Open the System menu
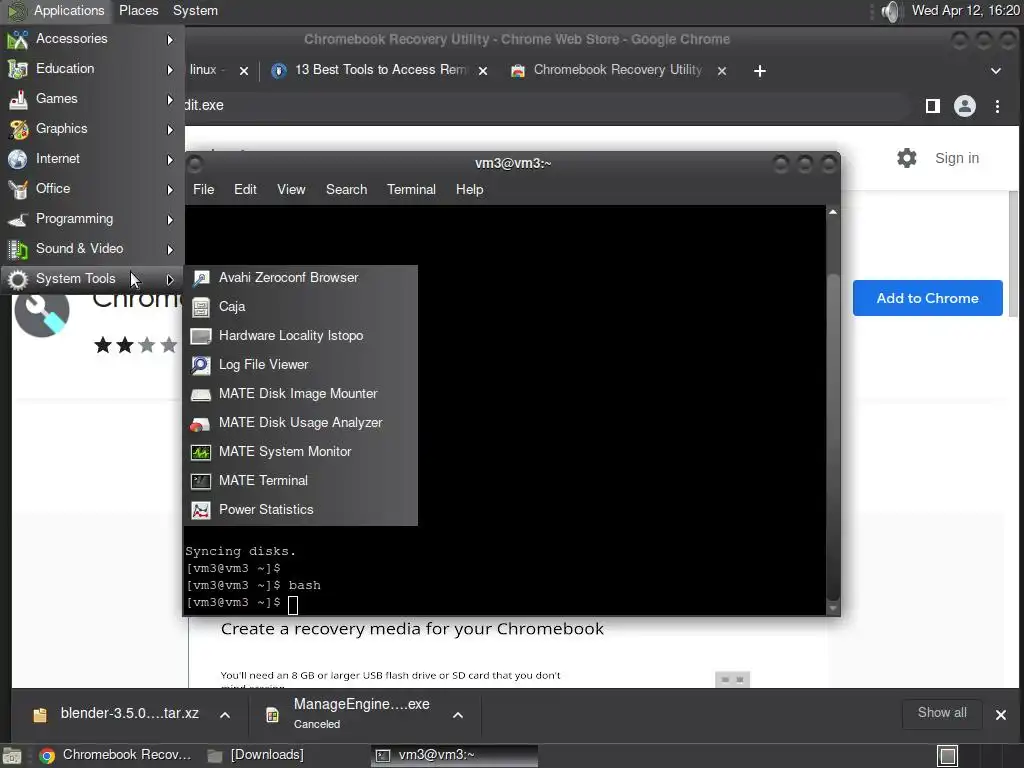The image size is (1024, 768). (x=195, y=11)
